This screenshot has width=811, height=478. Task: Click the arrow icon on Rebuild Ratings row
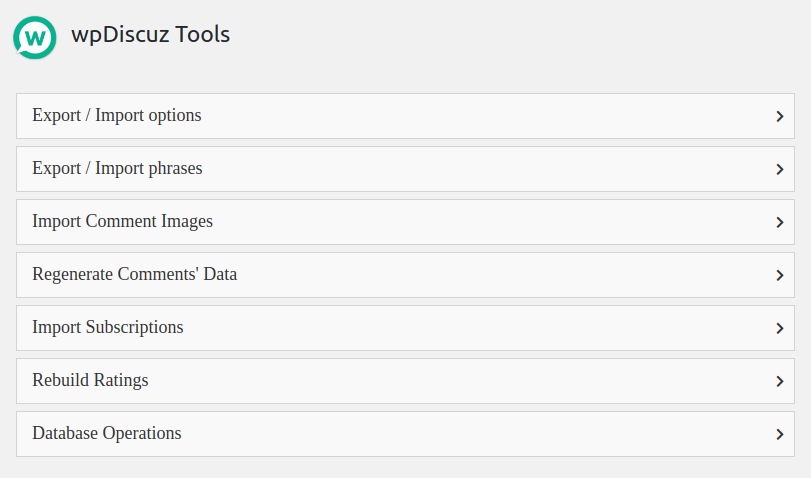(779, 381)
